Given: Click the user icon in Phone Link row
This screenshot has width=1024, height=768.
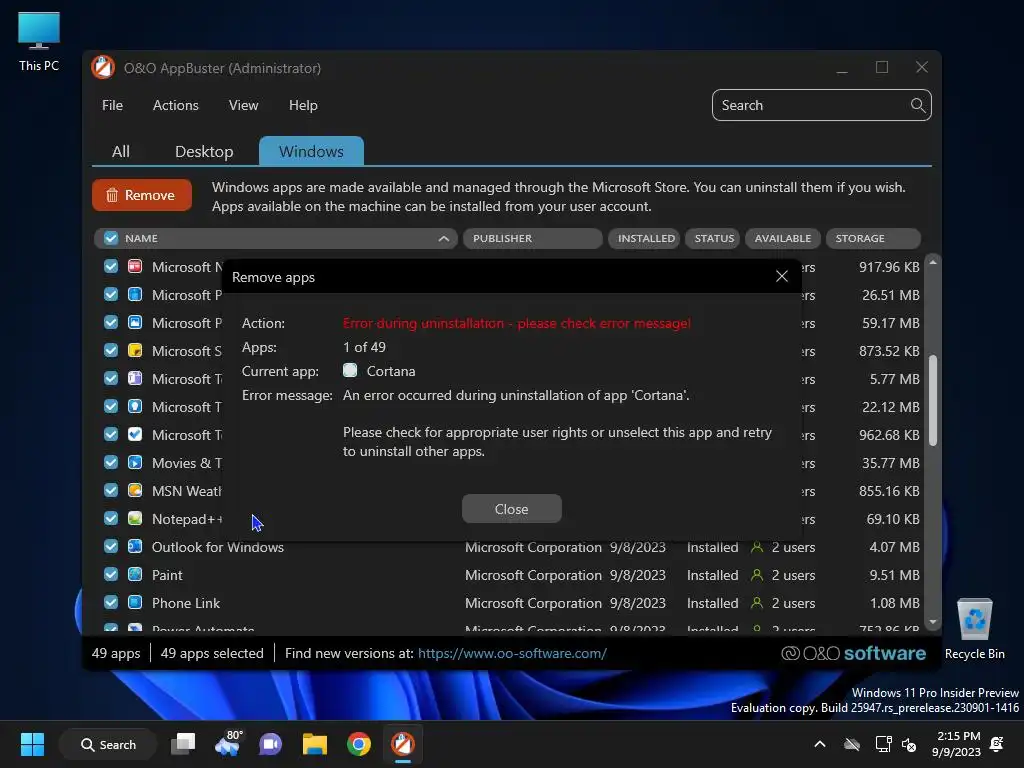Looking at the screenshot, I should 757,603.
